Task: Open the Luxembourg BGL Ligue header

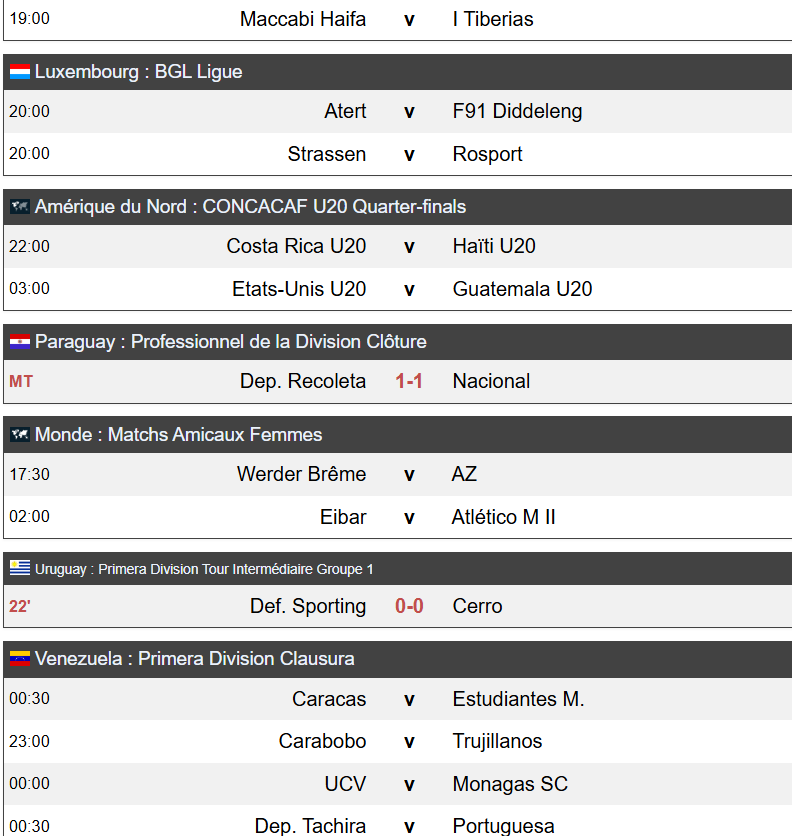Action: 398,72
